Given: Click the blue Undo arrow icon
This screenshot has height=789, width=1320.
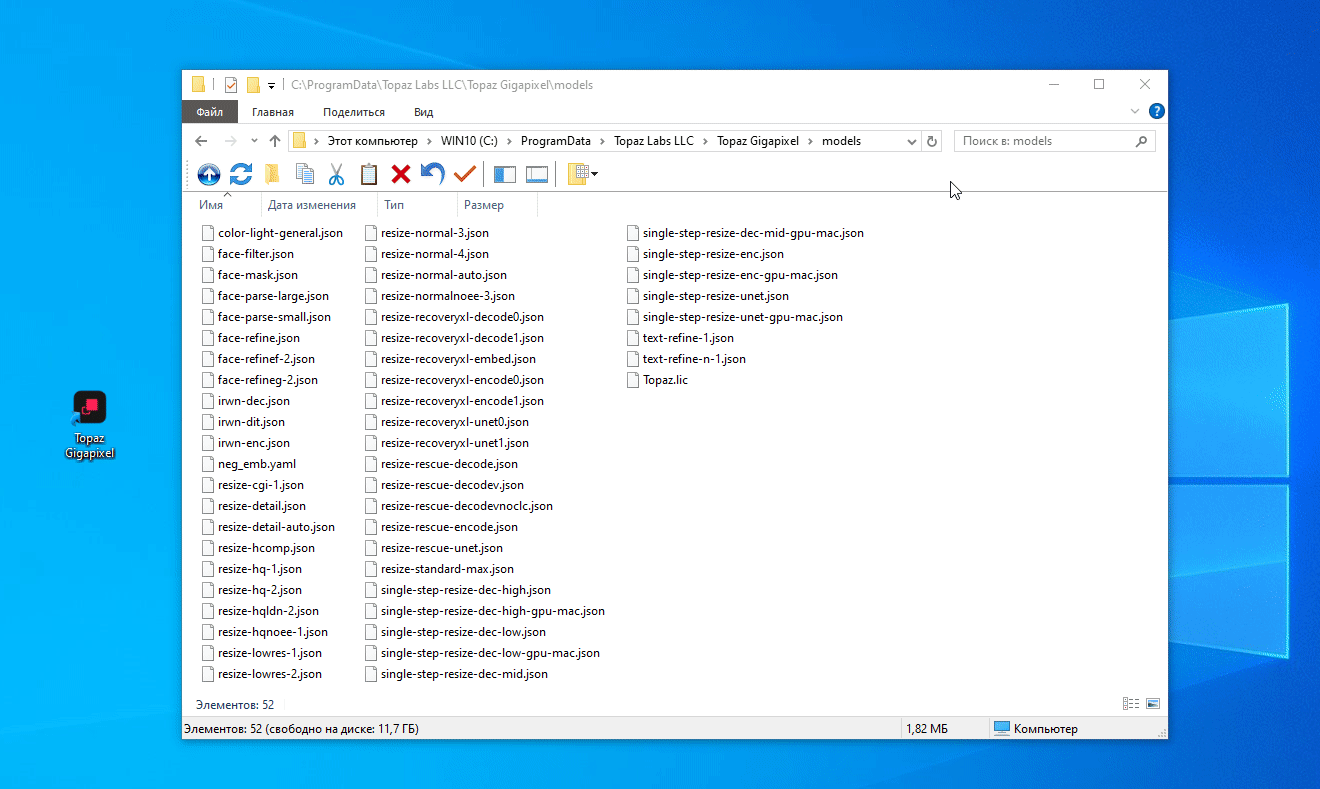Looking at the screenshot, I should tap(432, 174).
